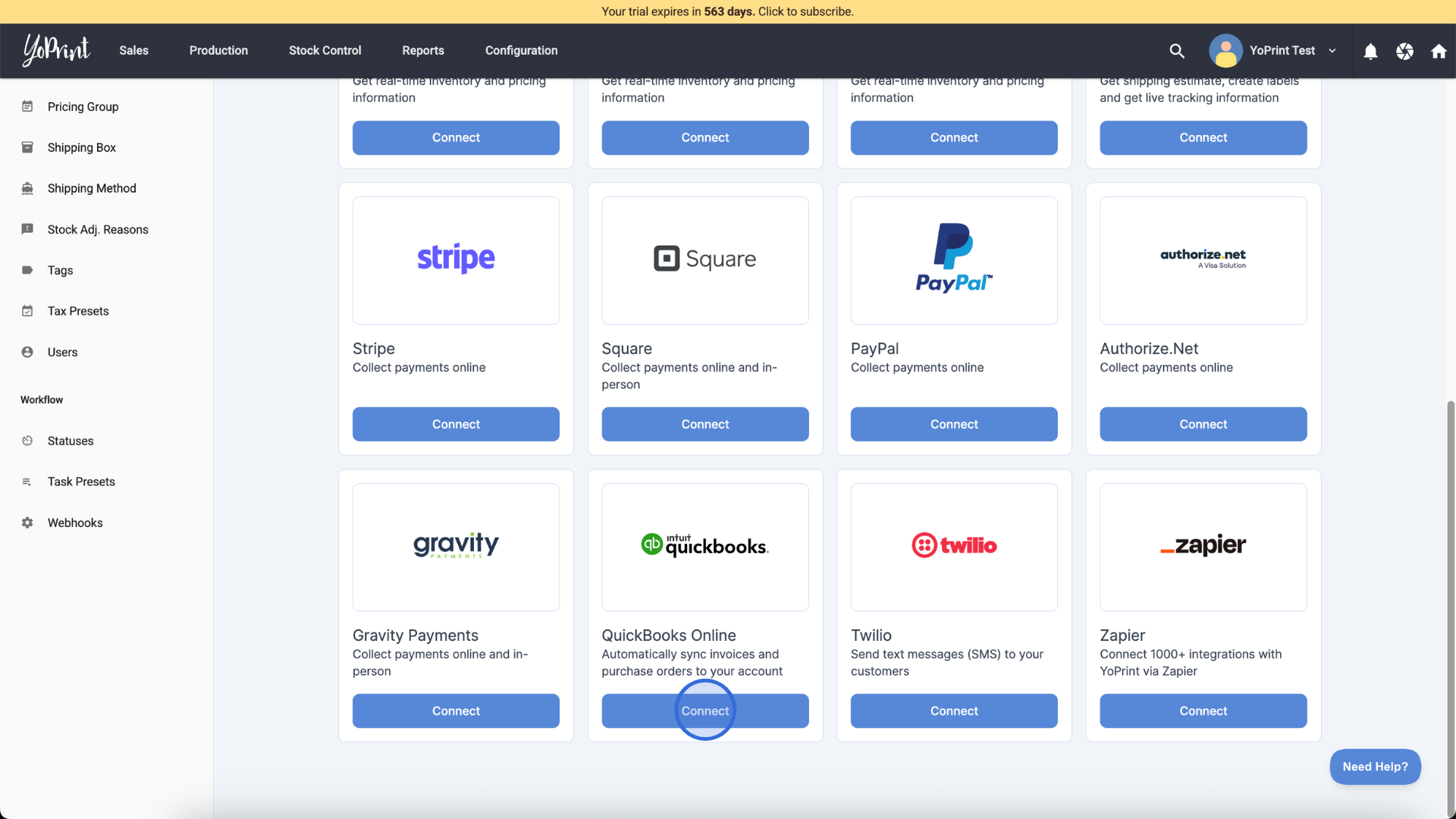Connect the Stripe integration
The image size is (1456, 819).
pos(456,424)
